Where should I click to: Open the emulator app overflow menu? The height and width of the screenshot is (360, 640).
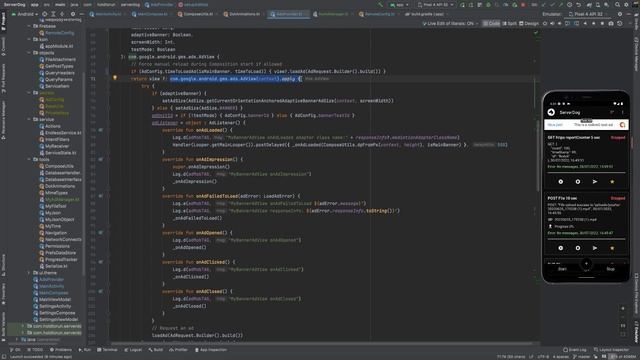622,112
